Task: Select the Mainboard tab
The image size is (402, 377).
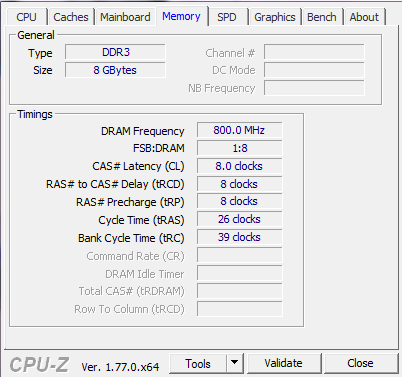Action: pos(125,17)
